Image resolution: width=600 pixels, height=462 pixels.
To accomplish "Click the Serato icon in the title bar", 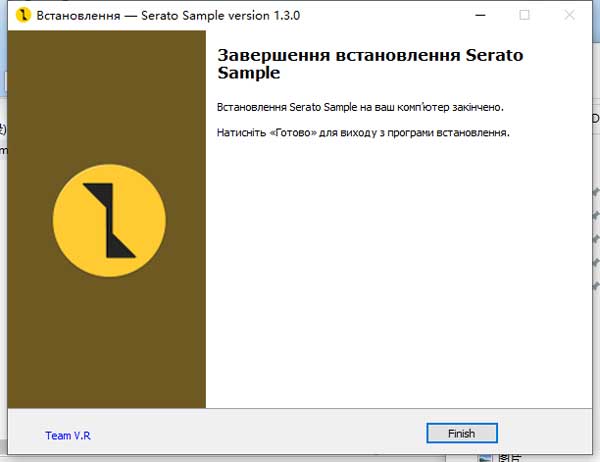I will (23, 15).
